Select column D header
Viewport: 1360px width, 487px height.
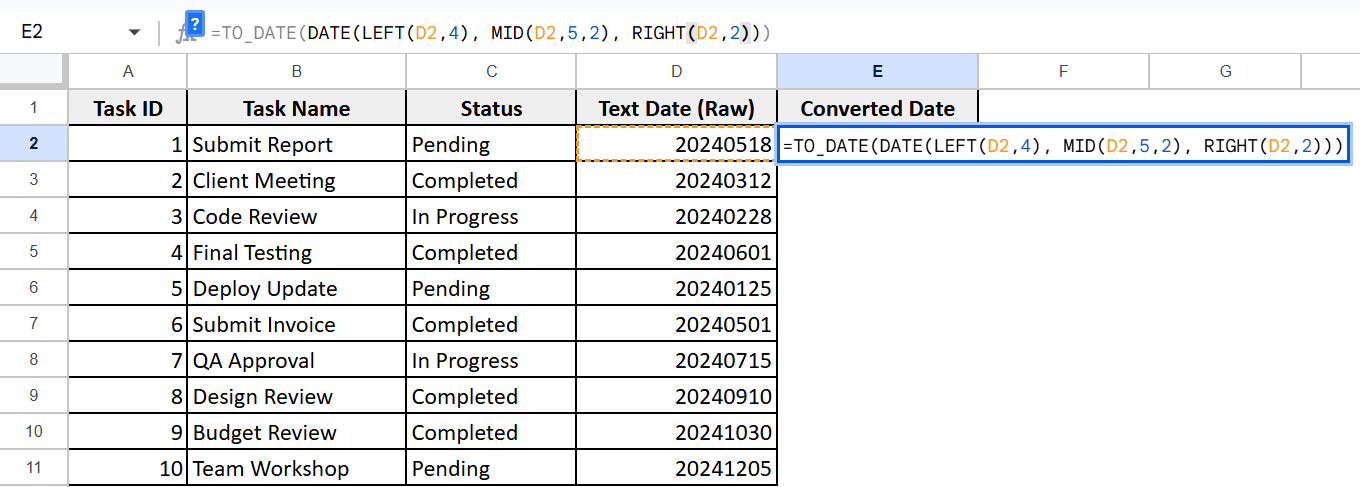pos(677,71)
